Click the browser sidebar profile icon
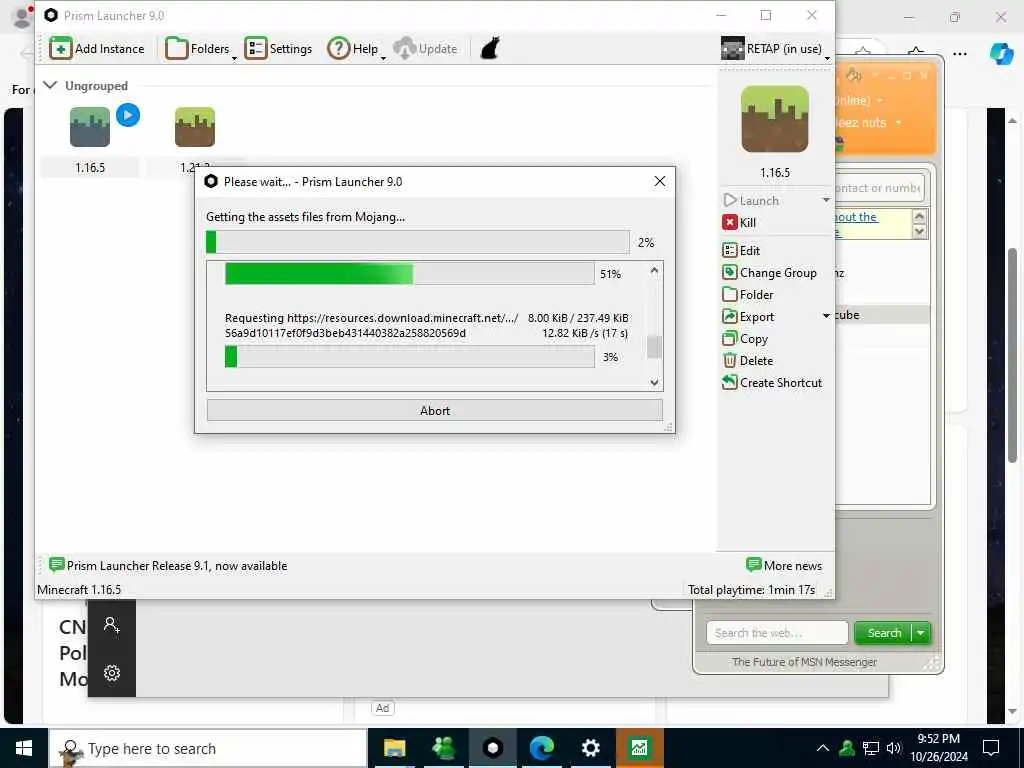Screen dimensions: 1024x768 [112, 625]
